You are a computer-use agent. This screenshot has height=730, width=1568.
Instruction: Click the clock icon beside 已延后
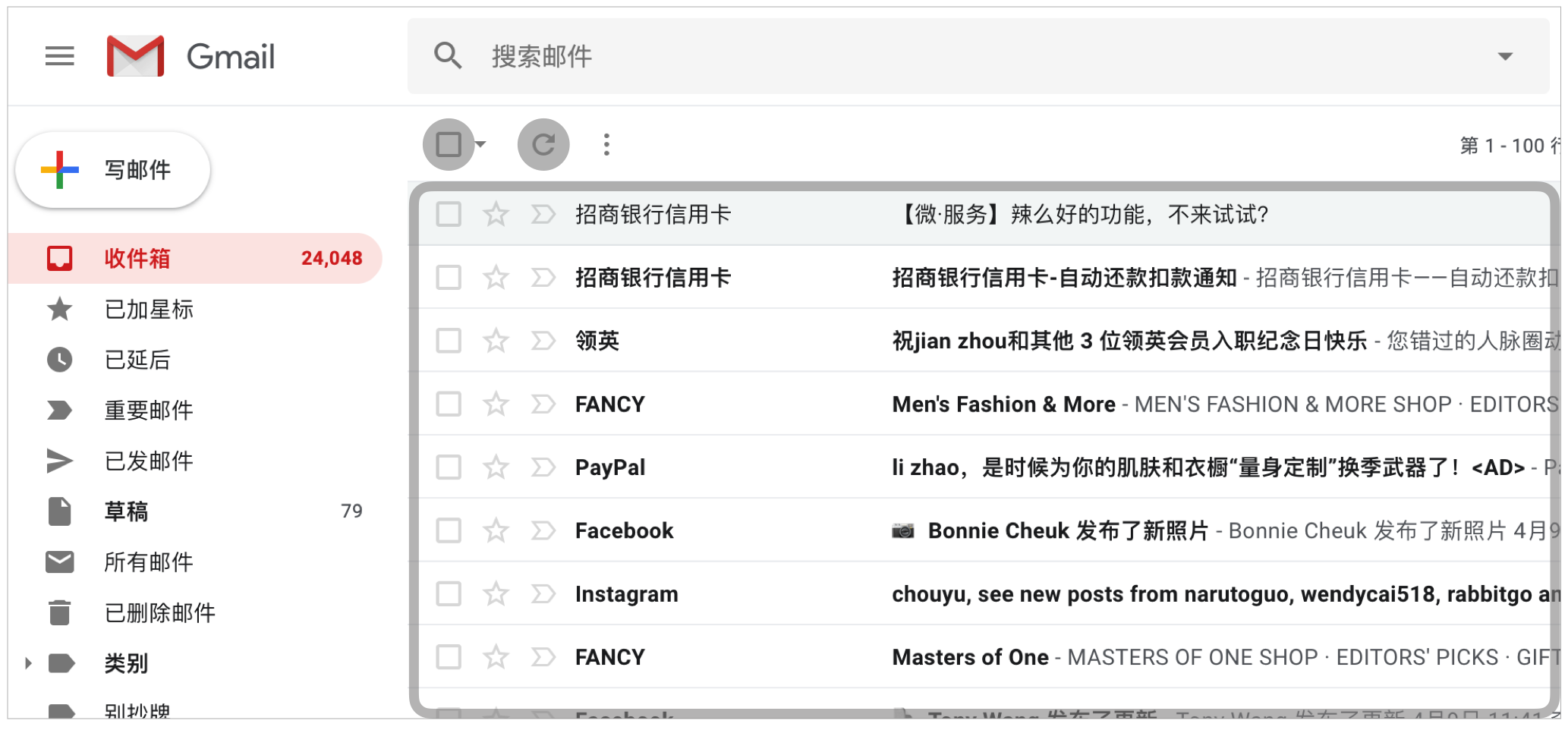[x=60, y=359]
